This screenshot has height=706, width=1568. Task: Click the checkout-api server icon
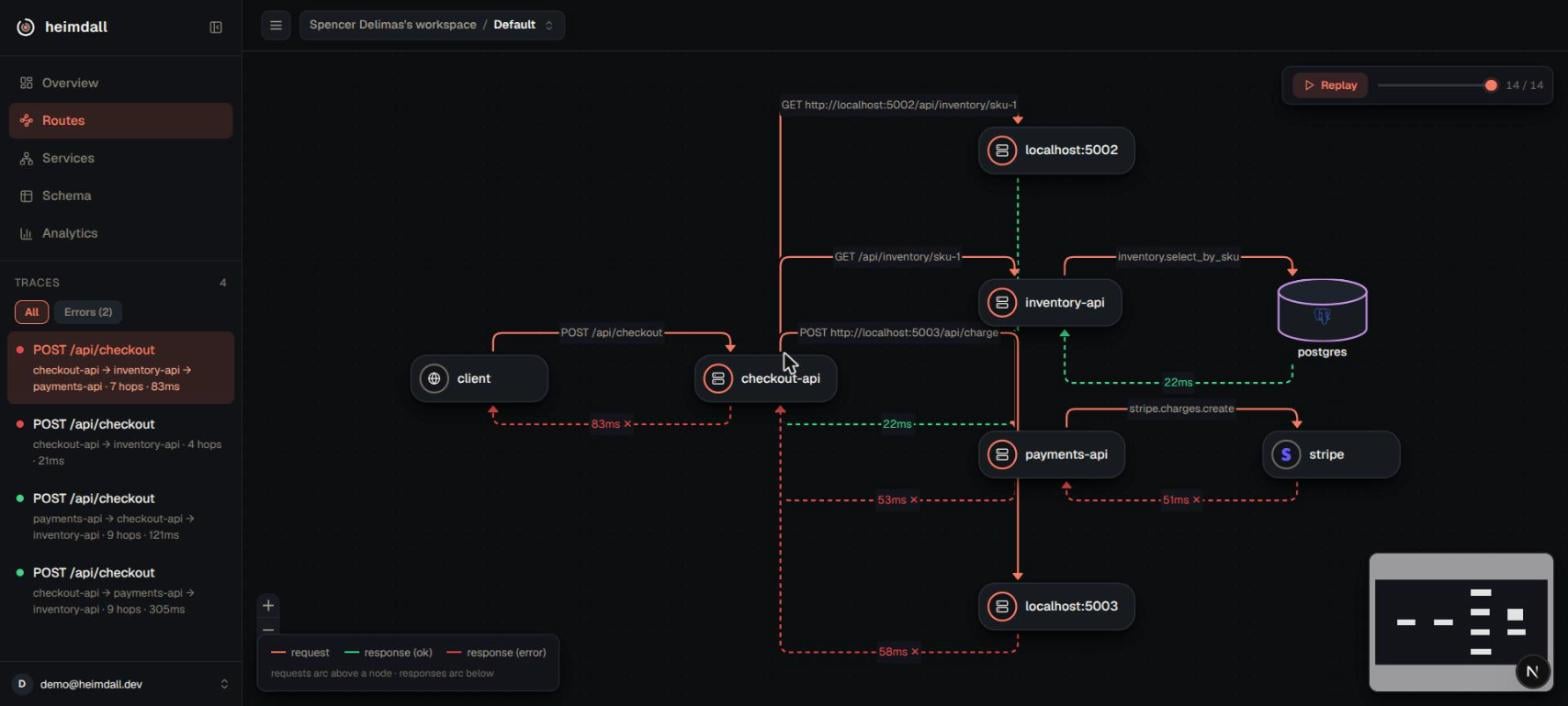[718, 379]
